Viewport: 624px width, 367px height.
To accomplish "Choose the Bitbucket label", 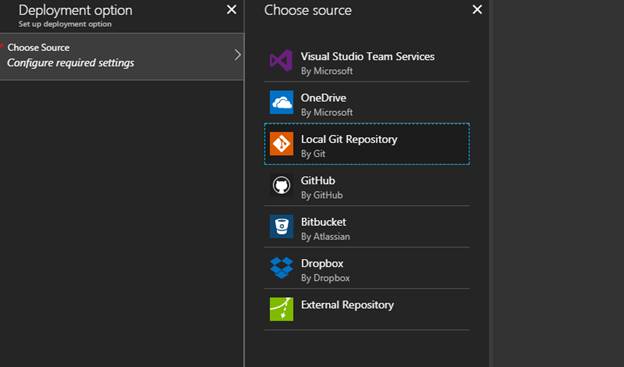I will coord(324,222).
